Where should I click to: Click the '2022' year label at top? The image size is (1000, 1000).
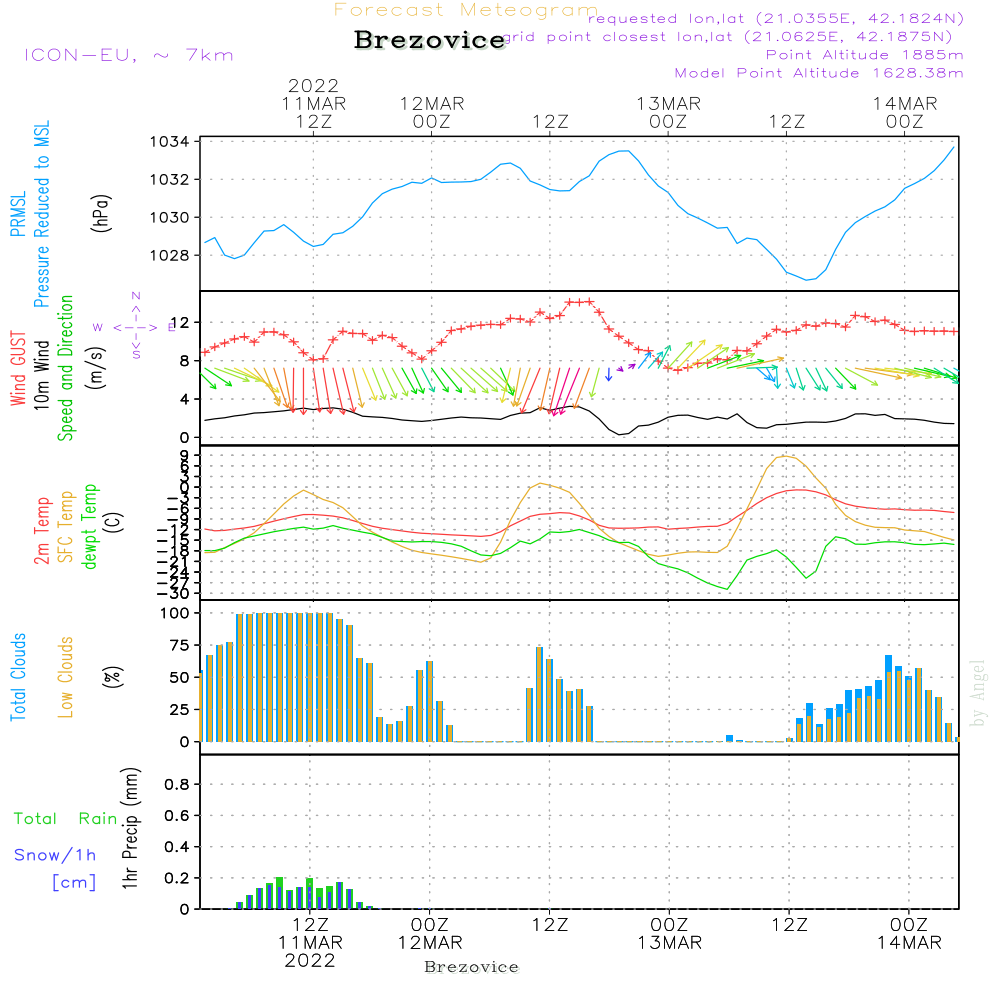[x=313, y=85]
